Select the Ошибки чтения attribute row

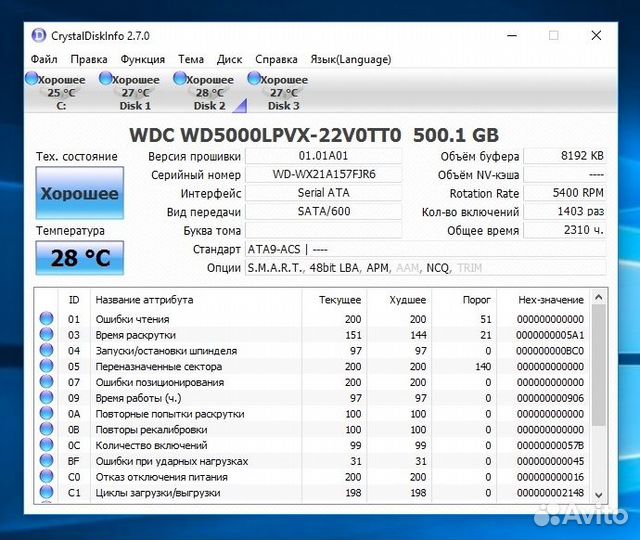[x=312, y=319]
